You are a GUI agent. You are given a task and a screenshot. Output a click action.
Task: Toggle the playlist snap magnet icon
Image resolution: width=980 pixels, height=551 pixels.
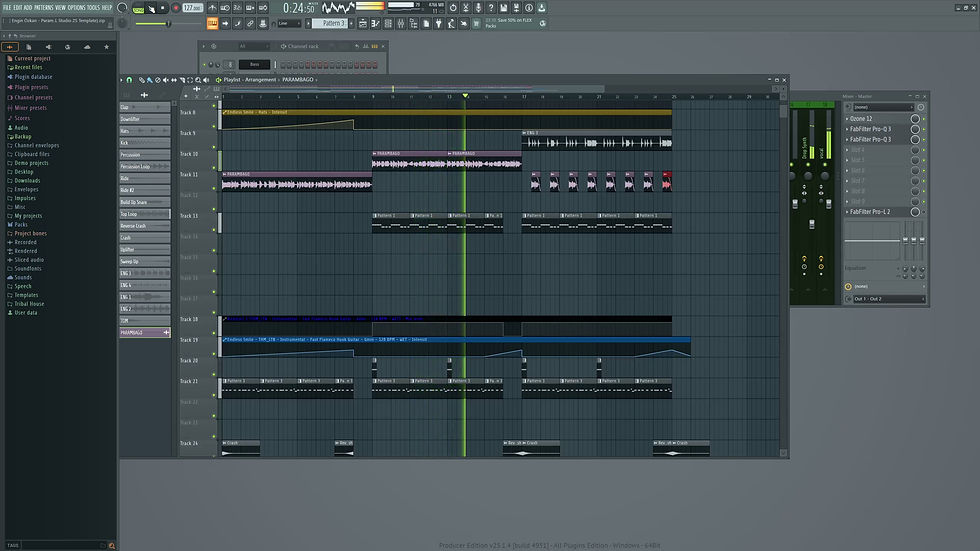point(129,80)
